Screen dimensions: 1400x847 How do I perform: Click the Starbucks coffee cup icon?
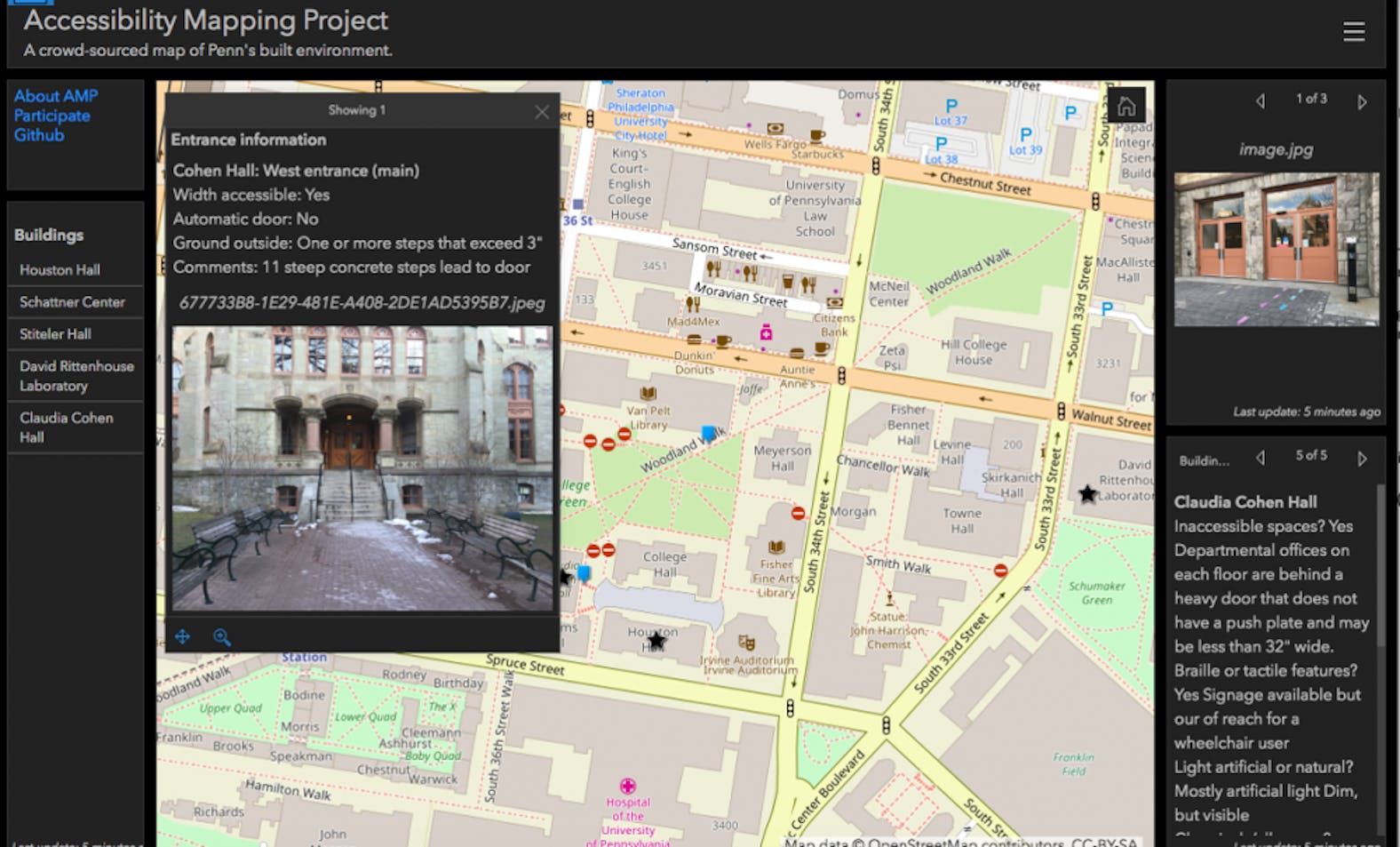pos(817,137)
